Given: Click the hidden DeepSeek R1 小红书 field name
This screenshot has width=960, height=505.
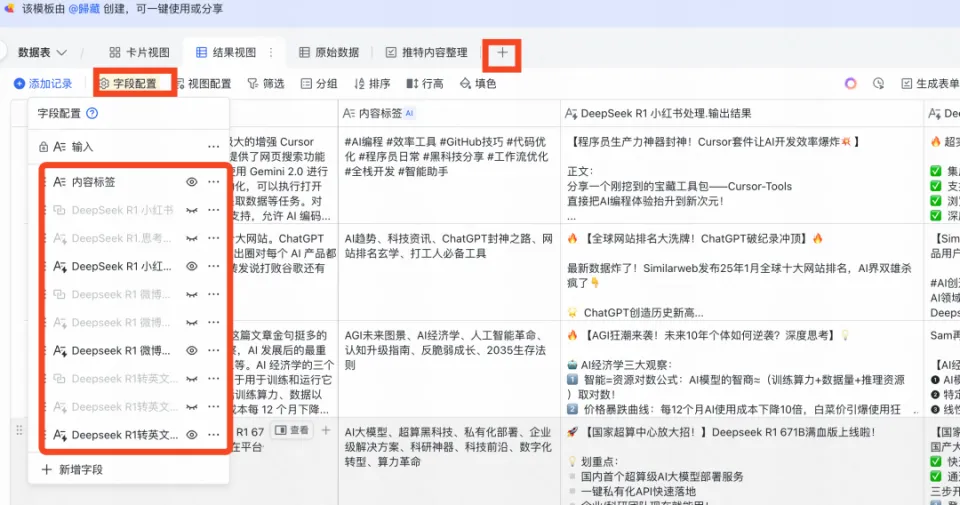Looking at the screenshot, I should click(x=122, y=210).
